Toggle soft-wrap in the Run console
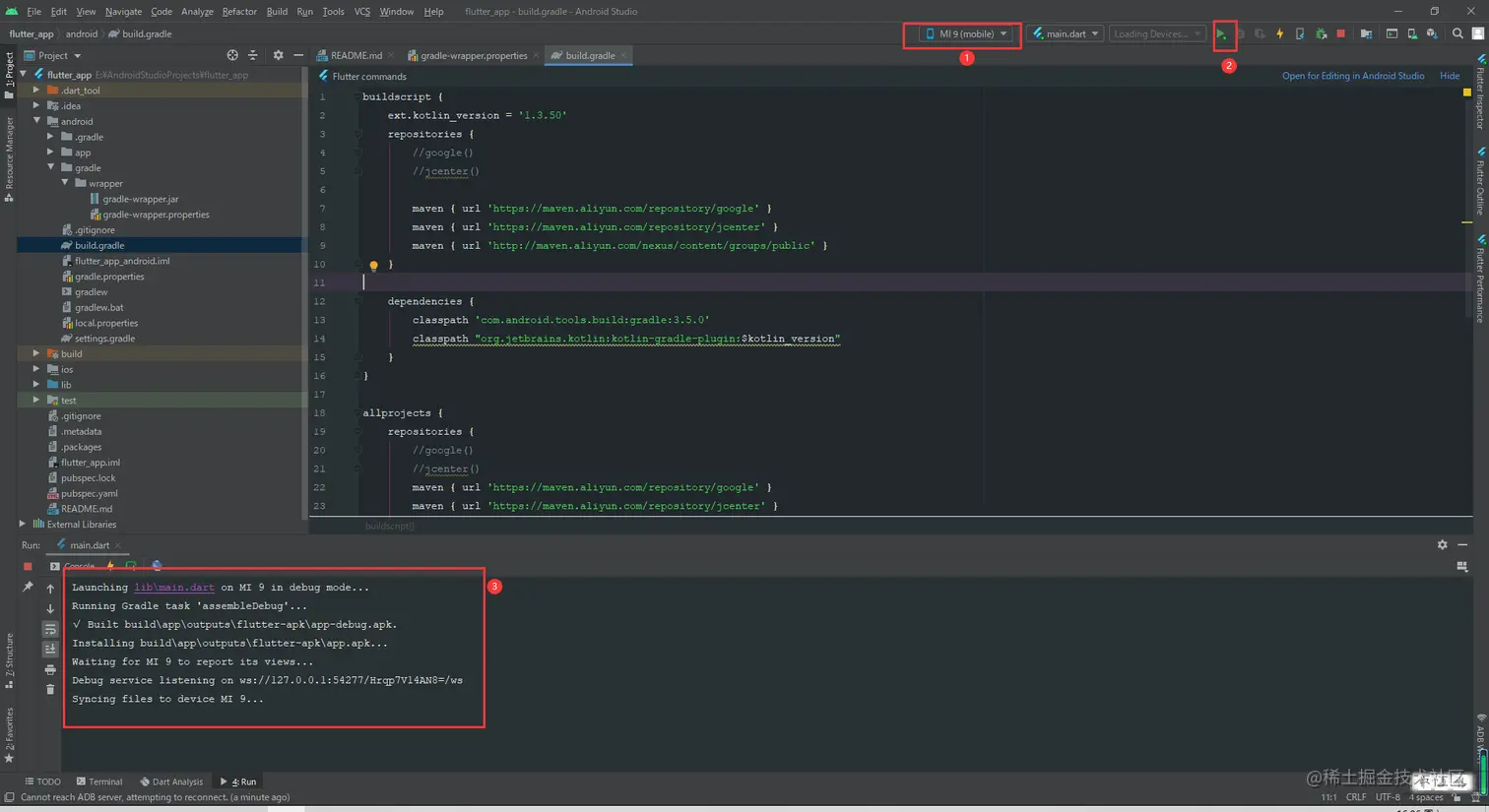 (x=50, y=629)
